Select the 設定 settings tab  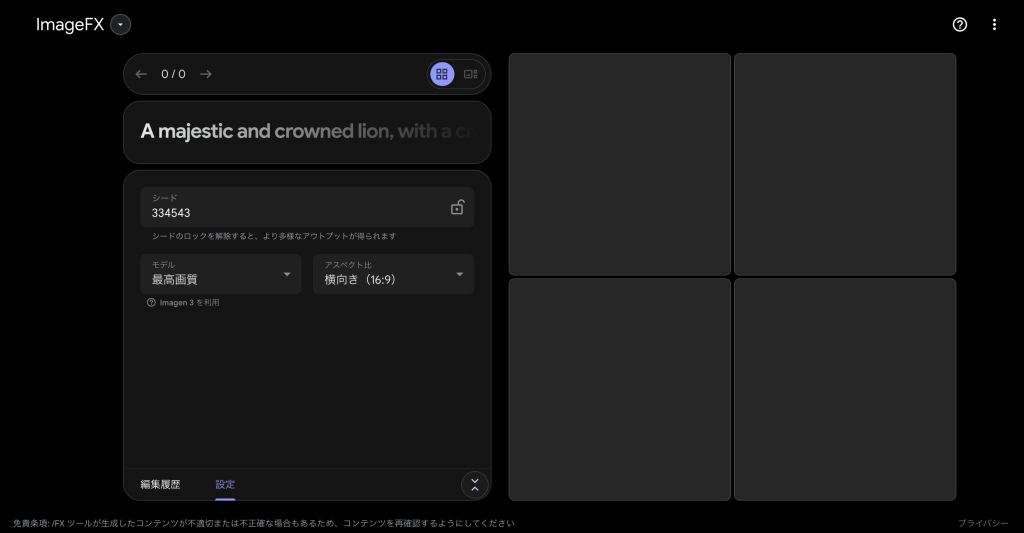(x=225, y=484)
